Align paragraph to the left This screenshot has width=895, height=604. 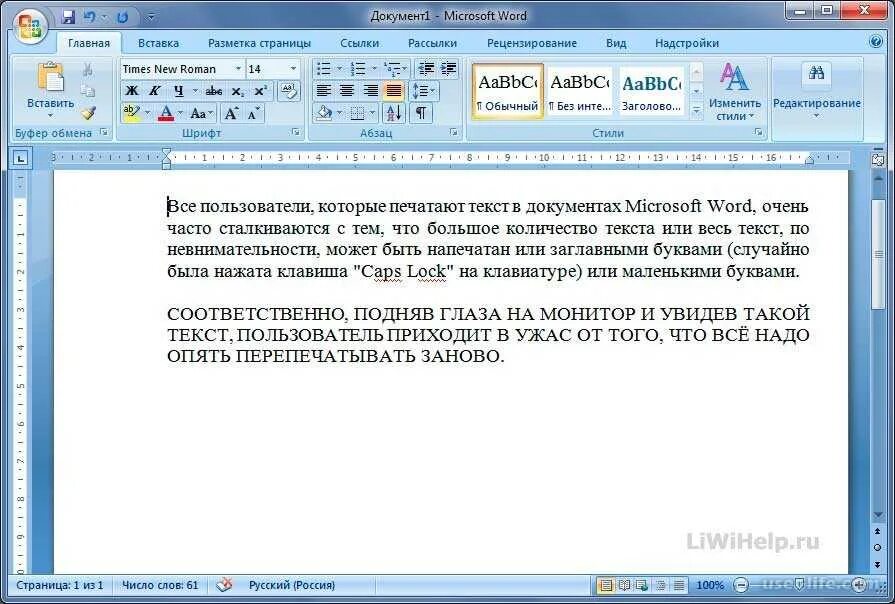click(x=324, y=91)
